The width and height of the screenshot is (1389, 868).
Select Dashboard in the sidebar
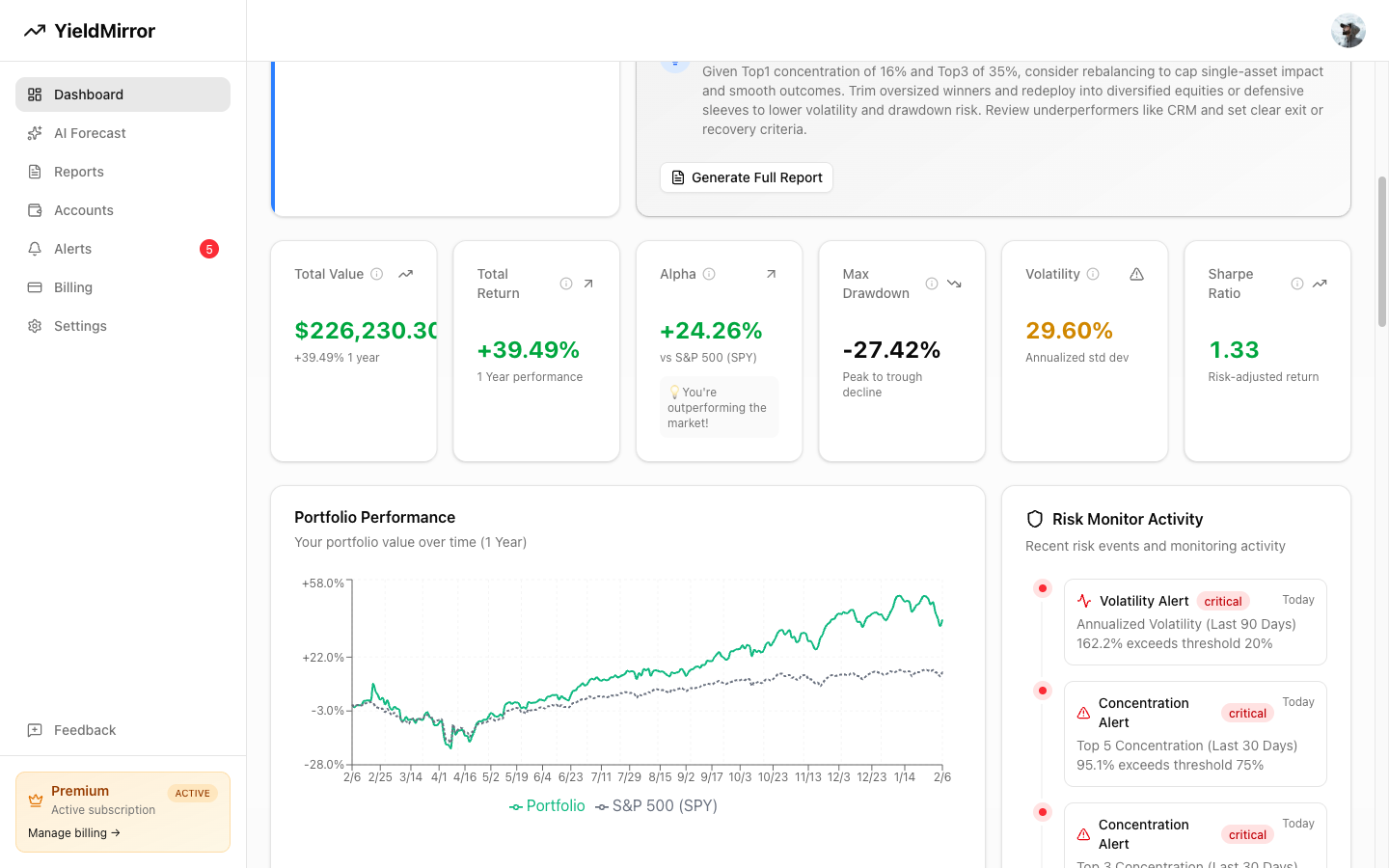tap(123, 95)
